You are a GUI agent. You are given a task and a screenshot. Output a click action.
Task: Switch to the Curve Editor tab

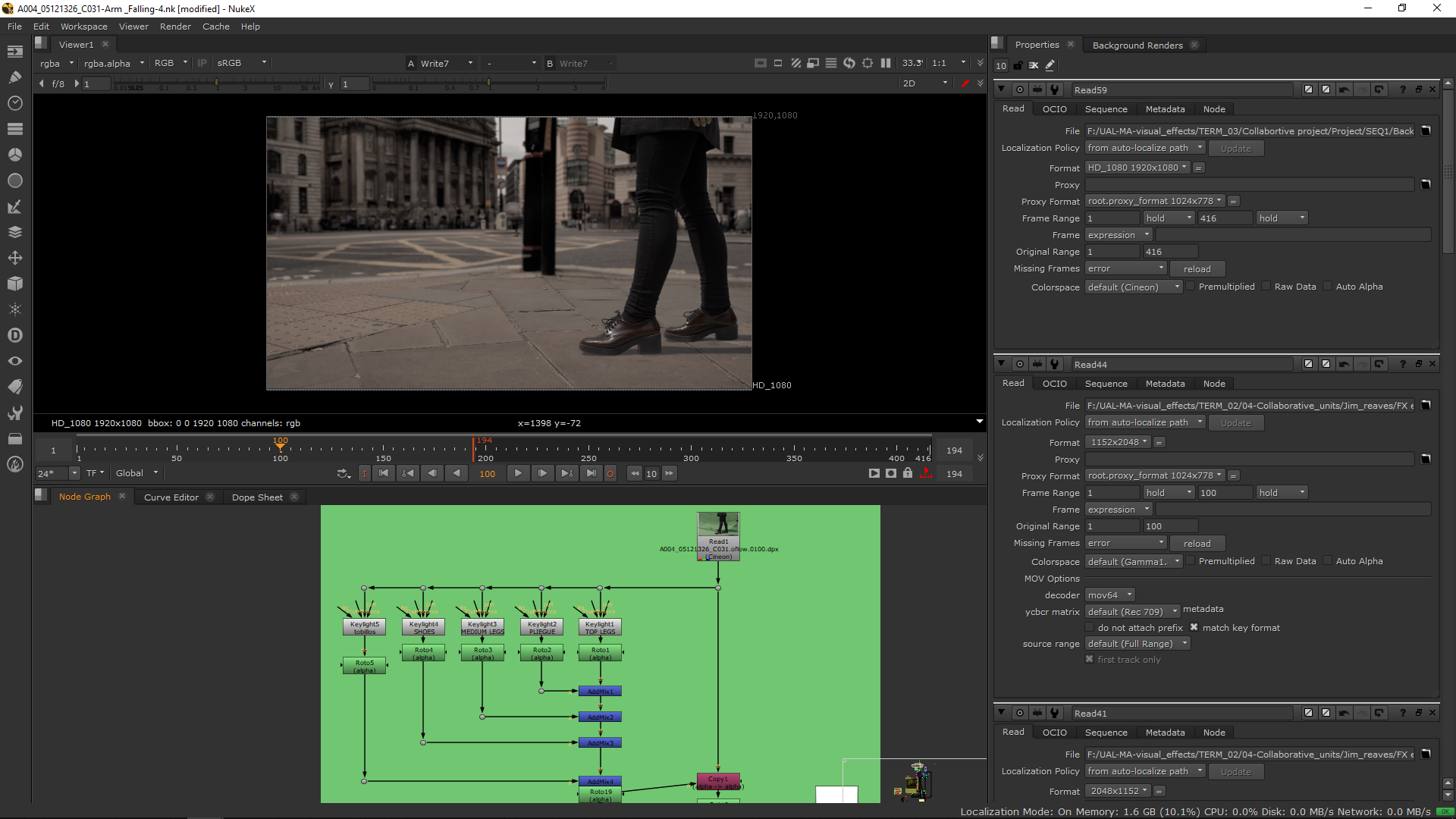(x=171, y=497)
